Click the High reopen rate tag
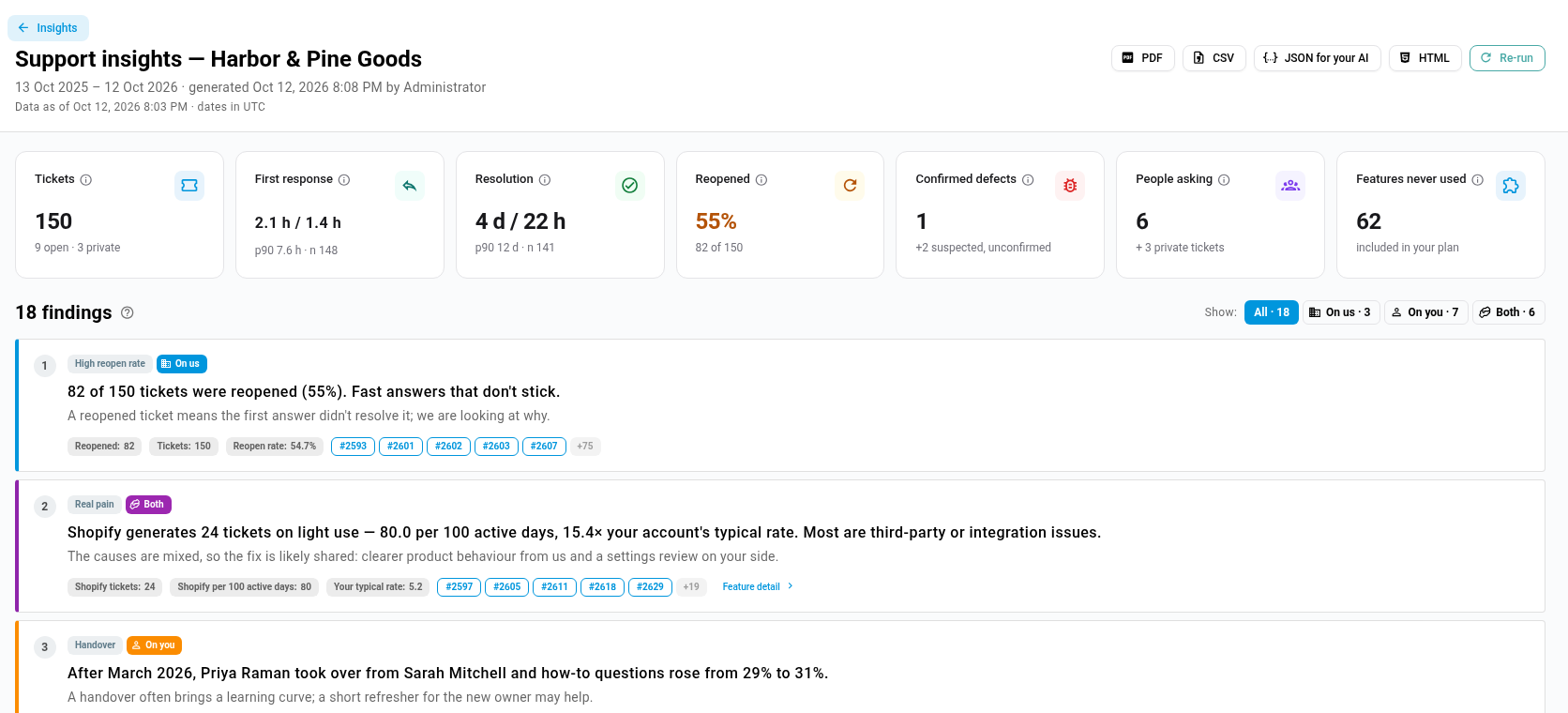Screen dimensions: 1568x713 pos(110,364)
